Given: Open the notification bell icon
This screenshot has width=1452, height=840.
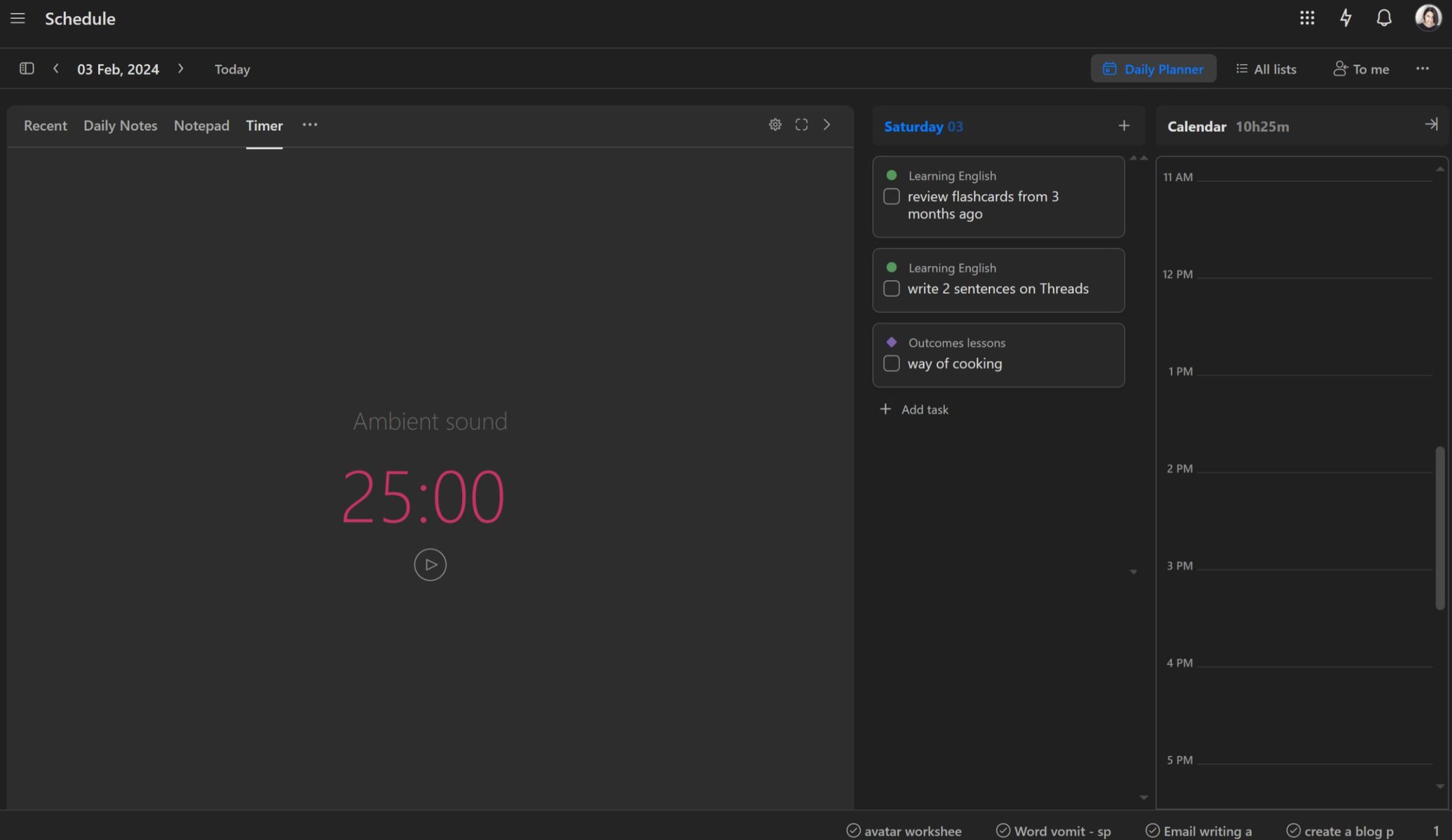Looking at the screenshot, I should (1383, 17).
